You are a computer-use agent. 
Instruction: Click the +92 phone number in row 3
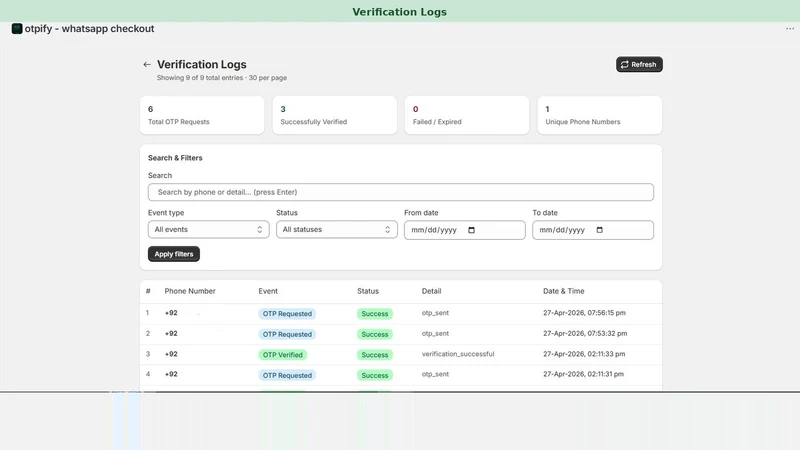171,354
